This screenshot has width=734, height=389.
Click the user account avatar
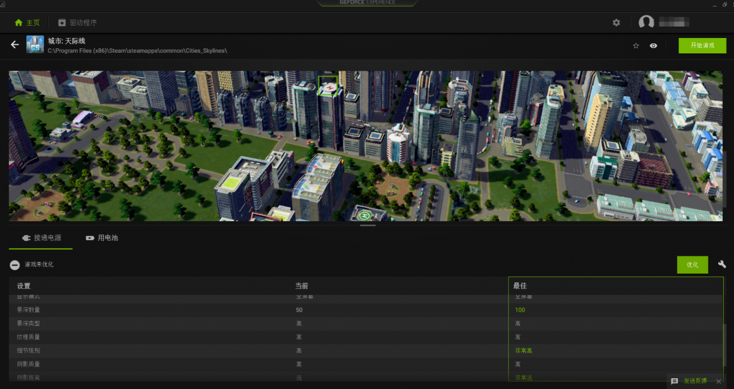point(646,22)
